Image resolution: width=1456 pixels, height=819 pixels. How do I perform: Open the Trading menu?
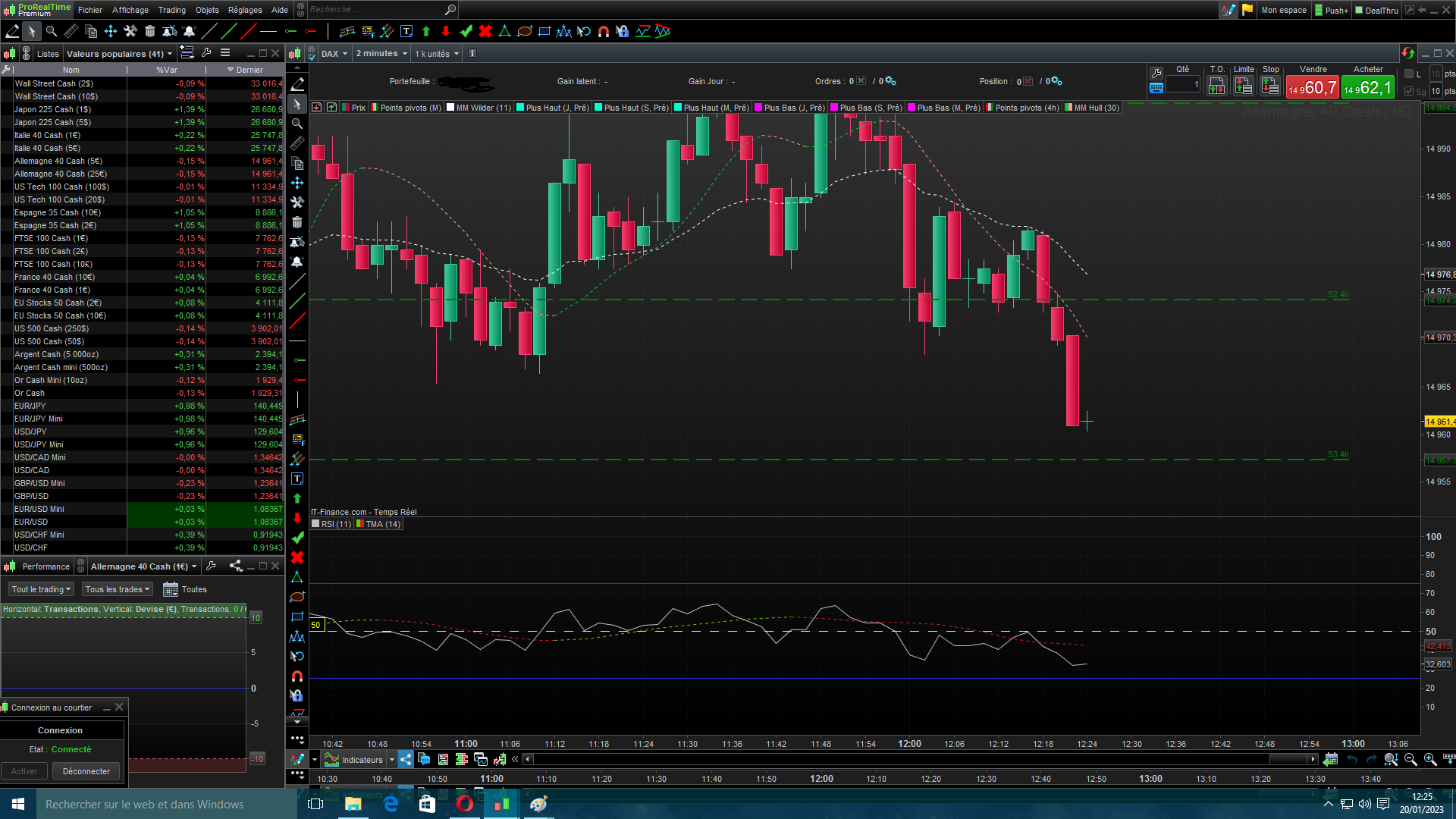pos(171,10)
